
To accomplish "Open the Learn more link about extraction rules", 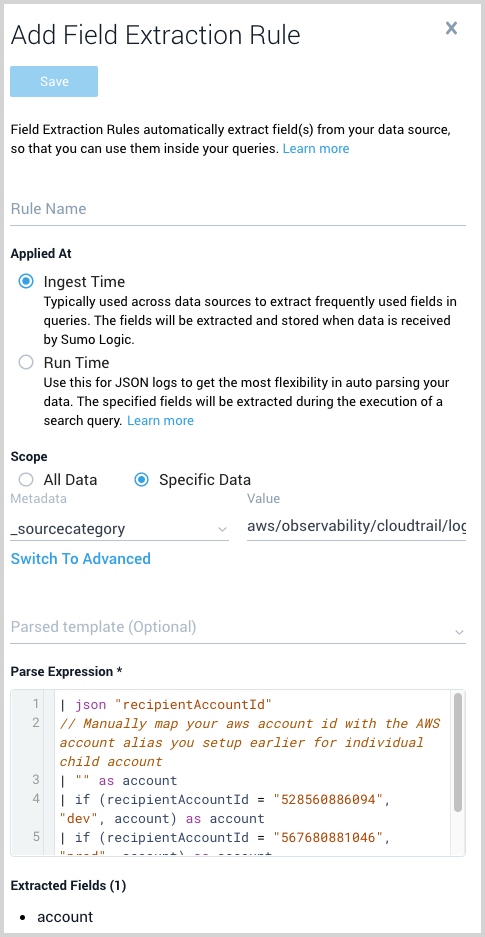I will pos(316,148).
